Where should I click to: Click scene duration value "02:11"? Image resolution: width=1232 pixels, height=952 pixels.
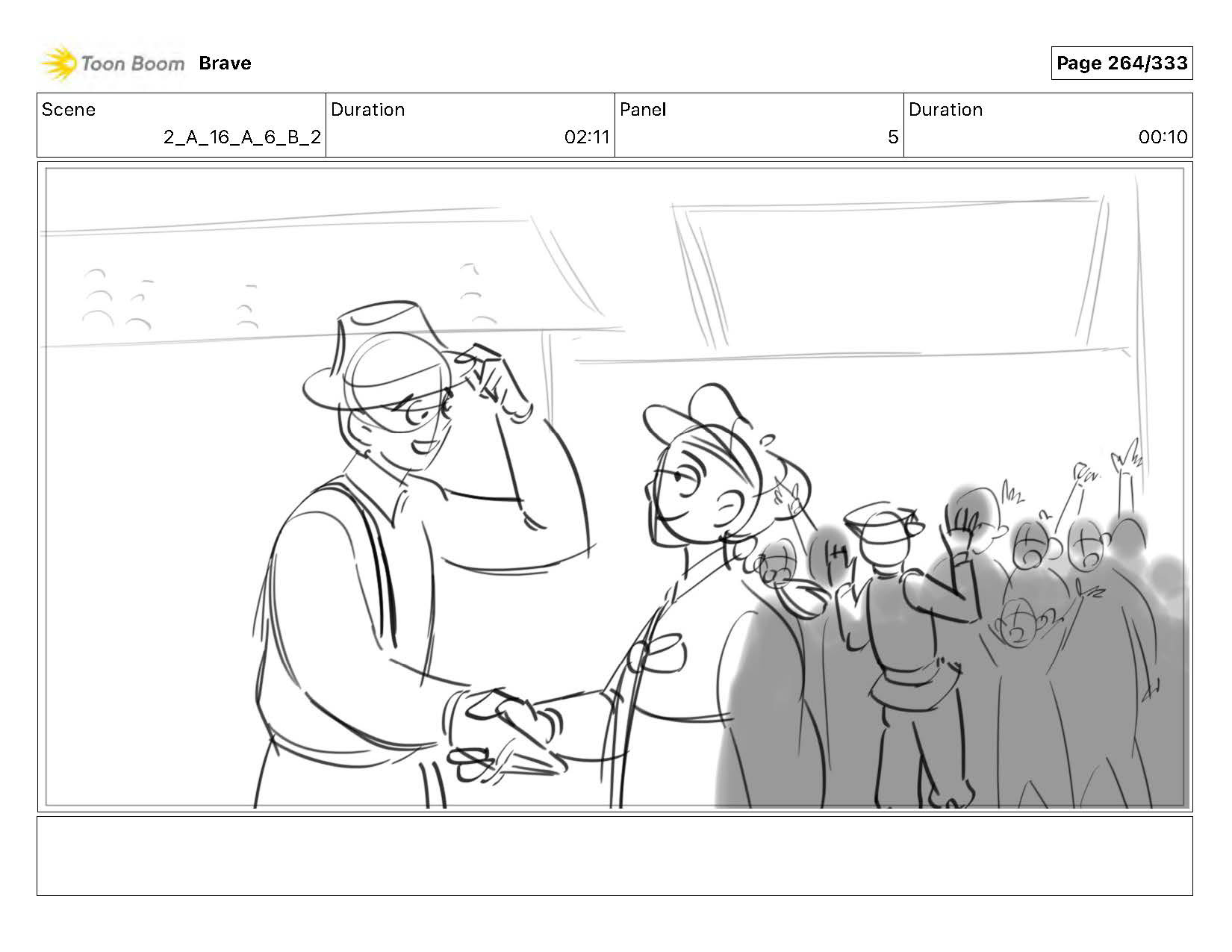pyautogui.click(x=587, y=137)
